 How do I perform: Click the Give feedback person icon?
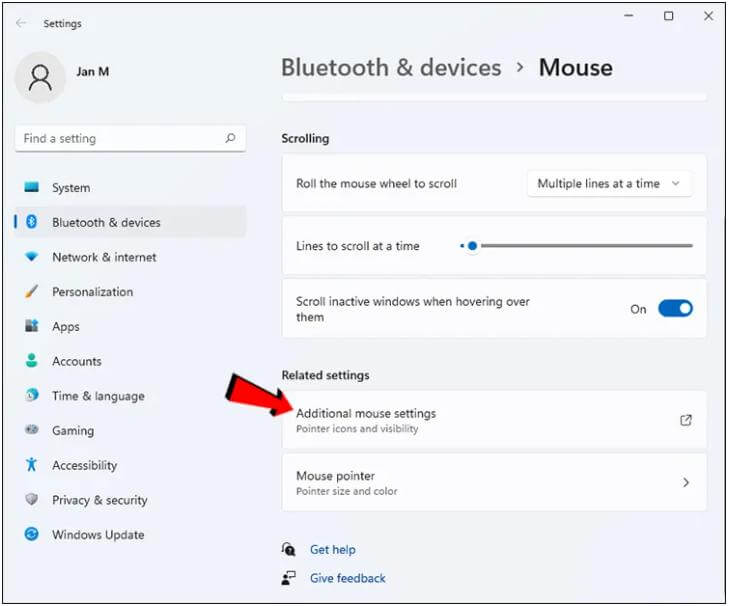click(288, 578)
